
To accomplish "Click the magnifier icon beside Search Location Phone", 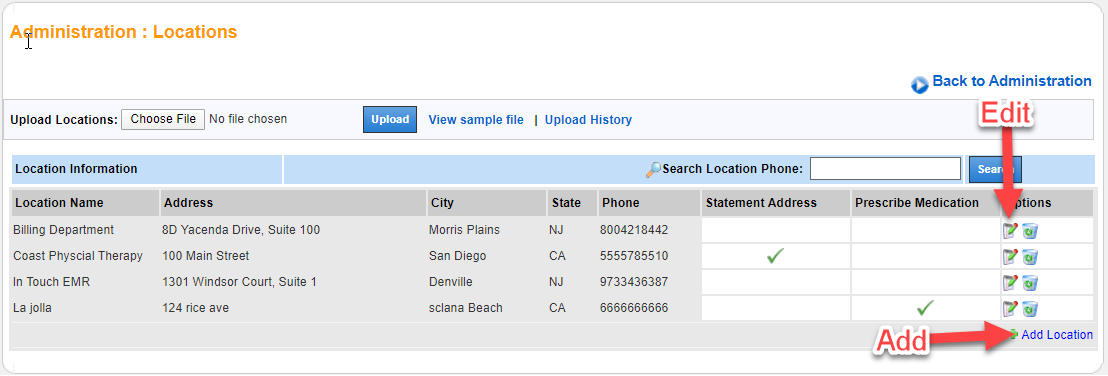I will click(x=654, y=170).
